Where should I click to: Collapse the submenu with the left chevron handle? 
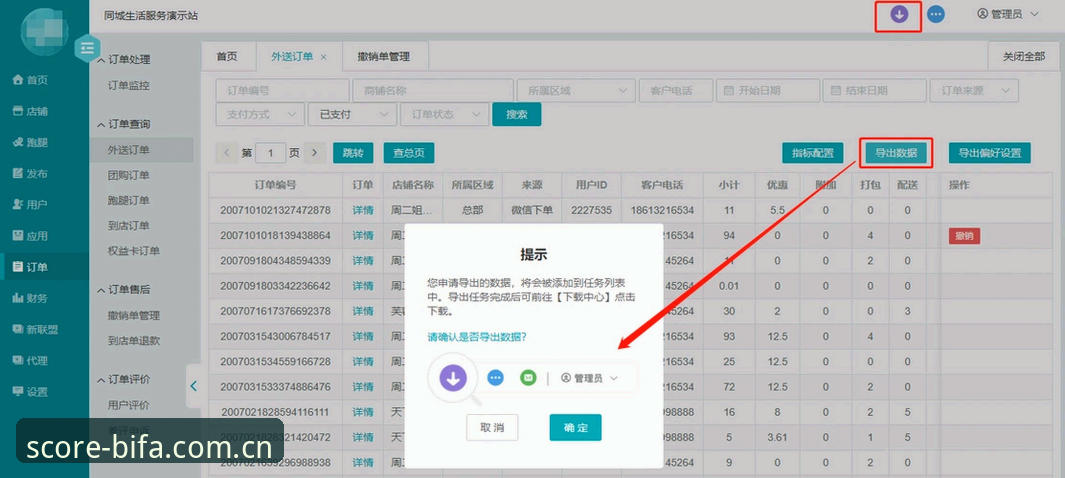click(194, 386)
